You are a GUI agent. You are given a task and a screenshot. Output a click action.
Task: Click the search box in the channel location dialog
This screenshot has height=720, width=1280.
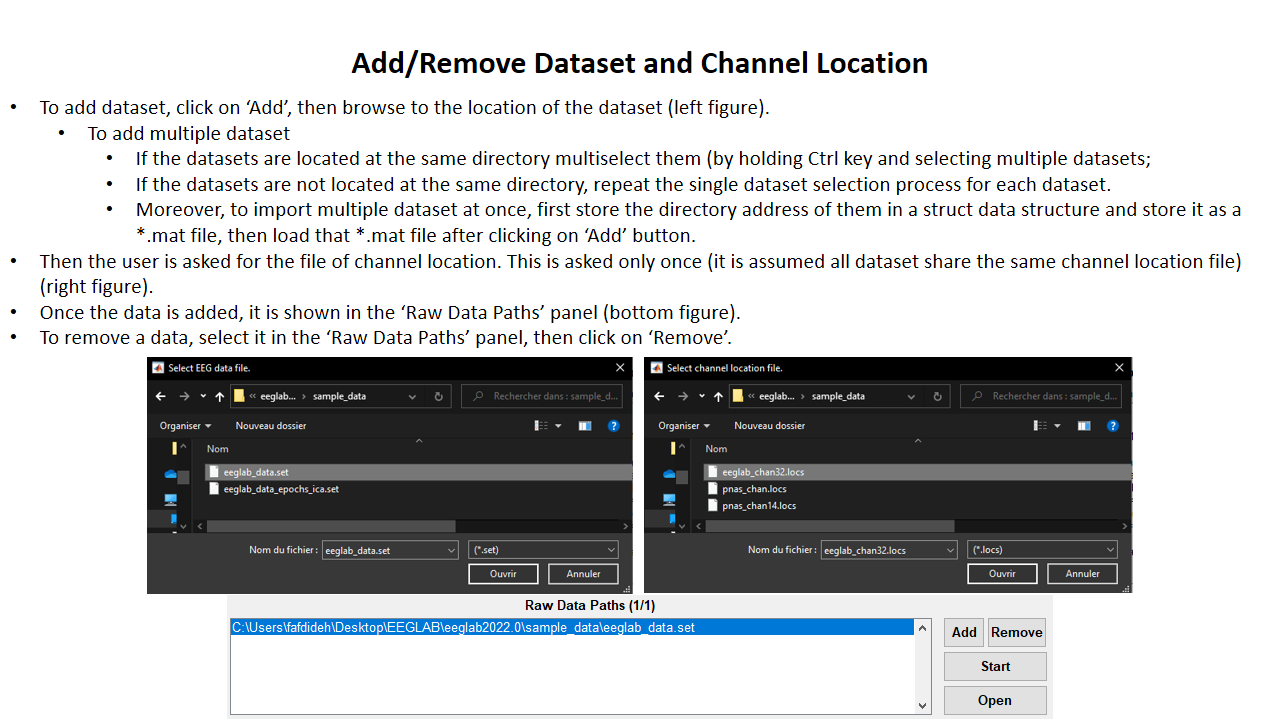point(1042,396)
